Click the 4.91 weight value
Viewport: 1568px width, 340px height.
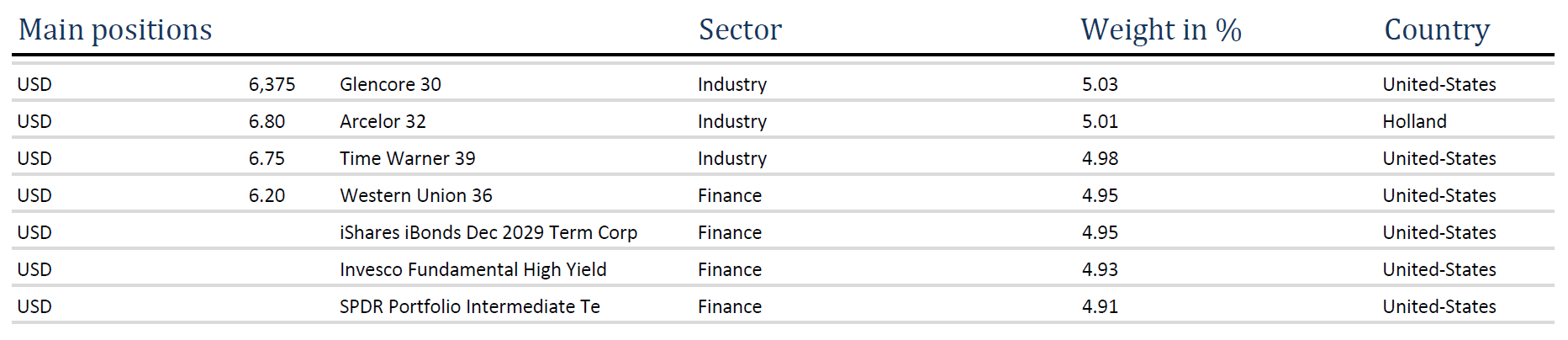coord(1100,306)
